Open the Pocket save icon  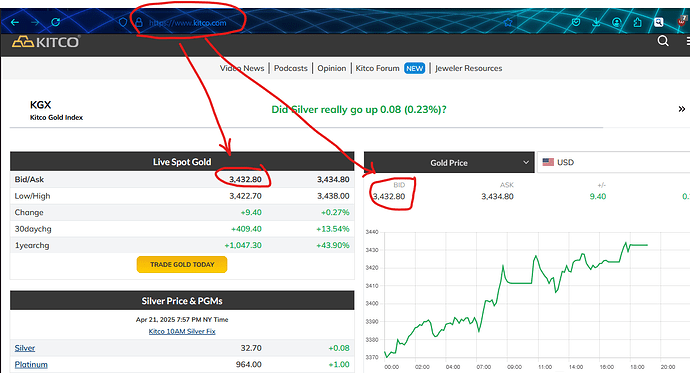[x=576, y=22]
